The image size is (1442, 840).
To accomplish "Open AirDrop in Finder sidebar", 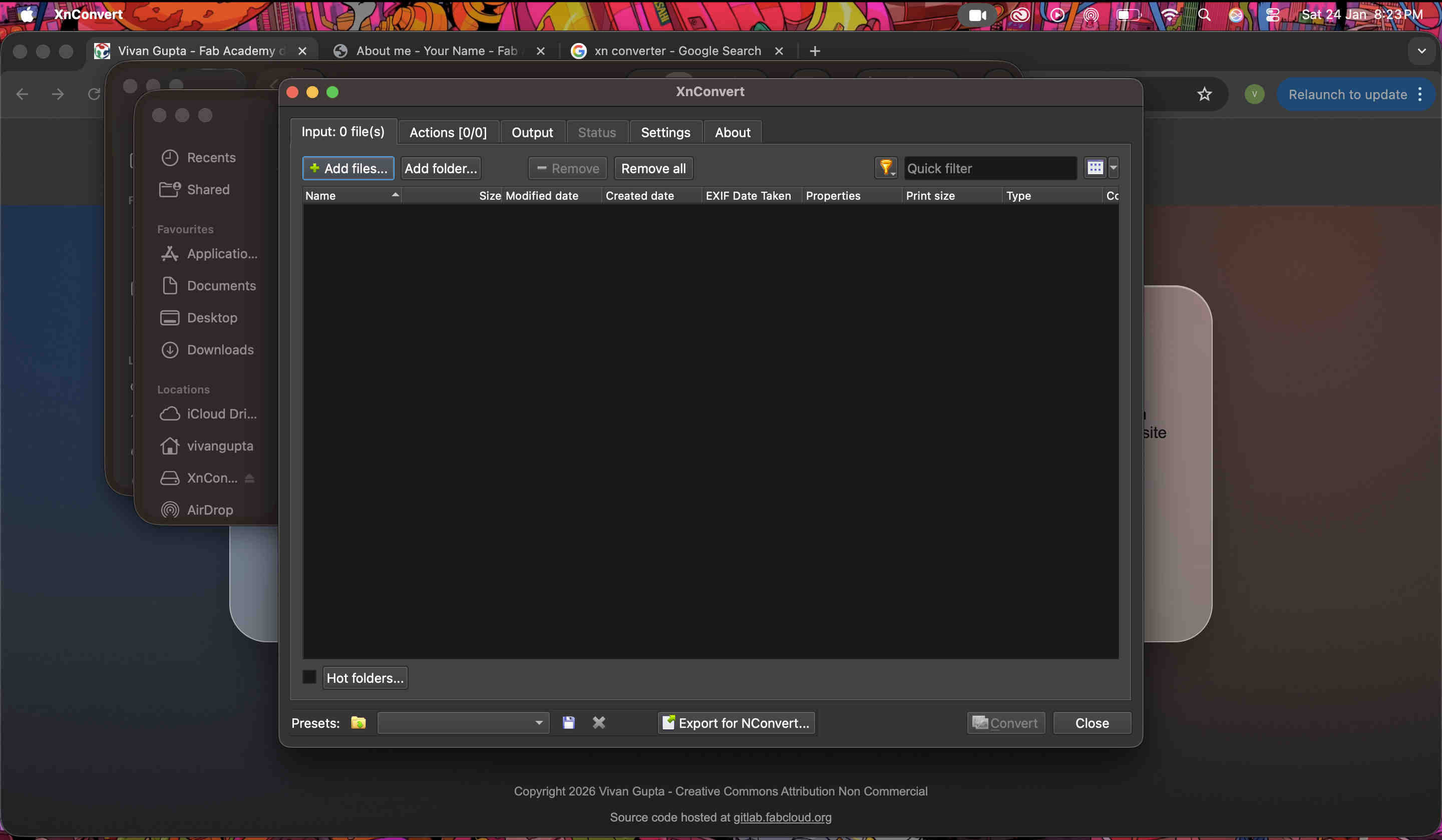I will pos(209,510).
